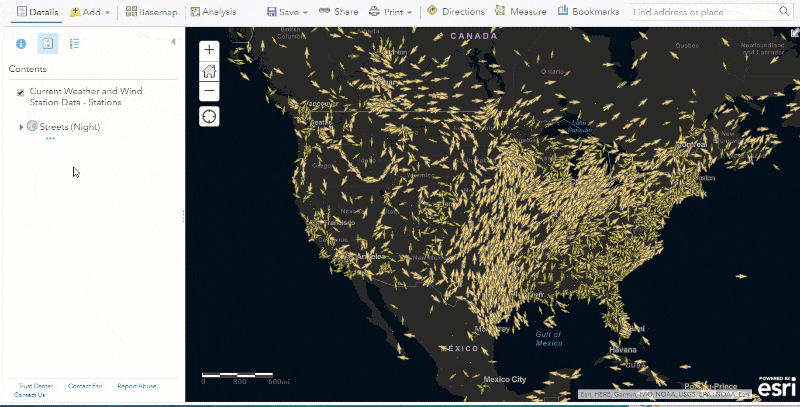The width and height of the screenshot is (800, 407).
Task: Return map to default extent home icon
Action: click(x=209, y=71)
